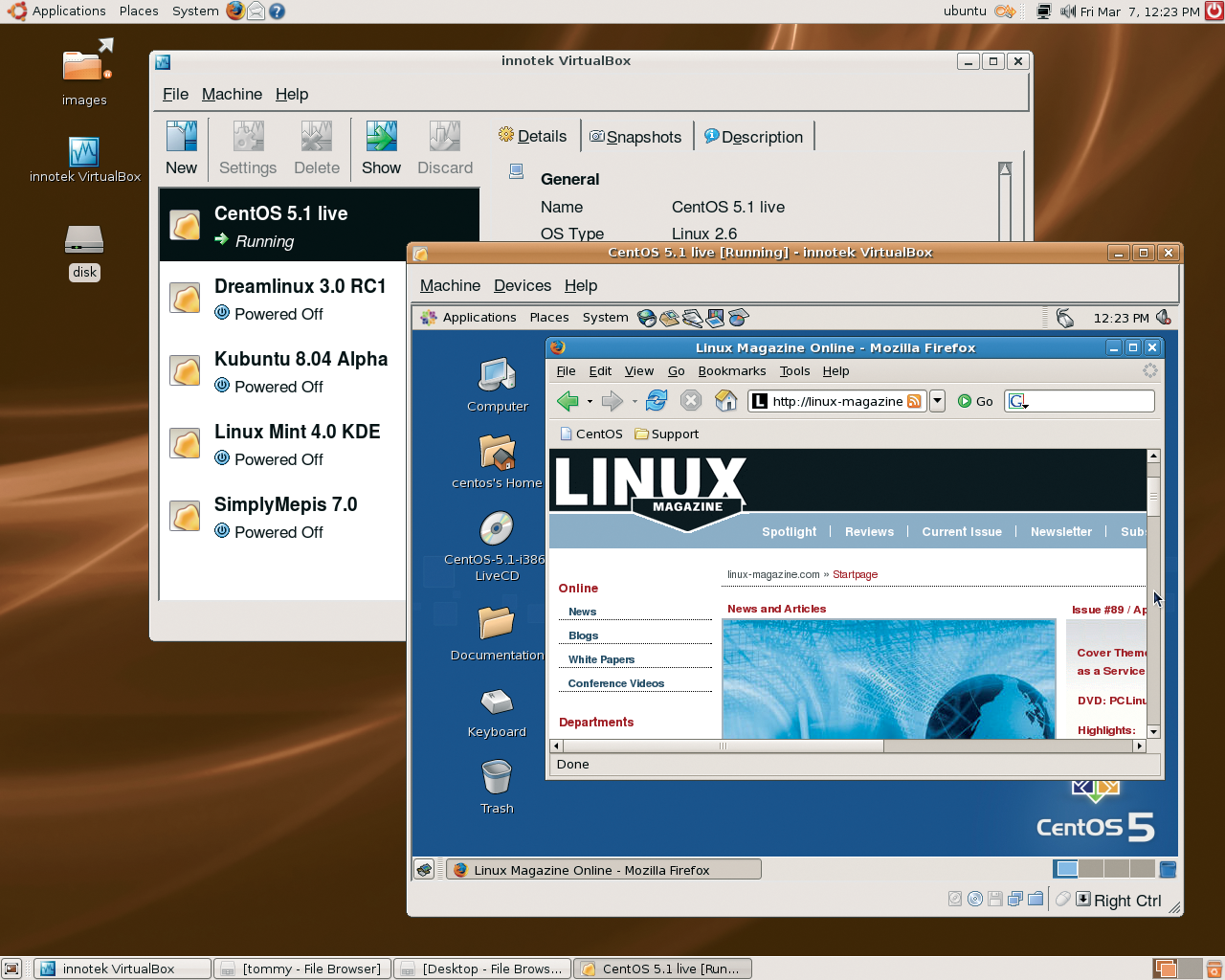1225x980 pixels.
Task: Open the URL history dropdown arrow
Action: tap(937, 401)
